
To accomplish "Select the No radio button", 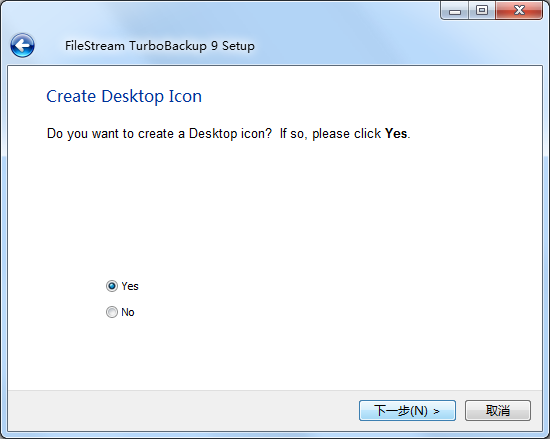I will (112, 312).
